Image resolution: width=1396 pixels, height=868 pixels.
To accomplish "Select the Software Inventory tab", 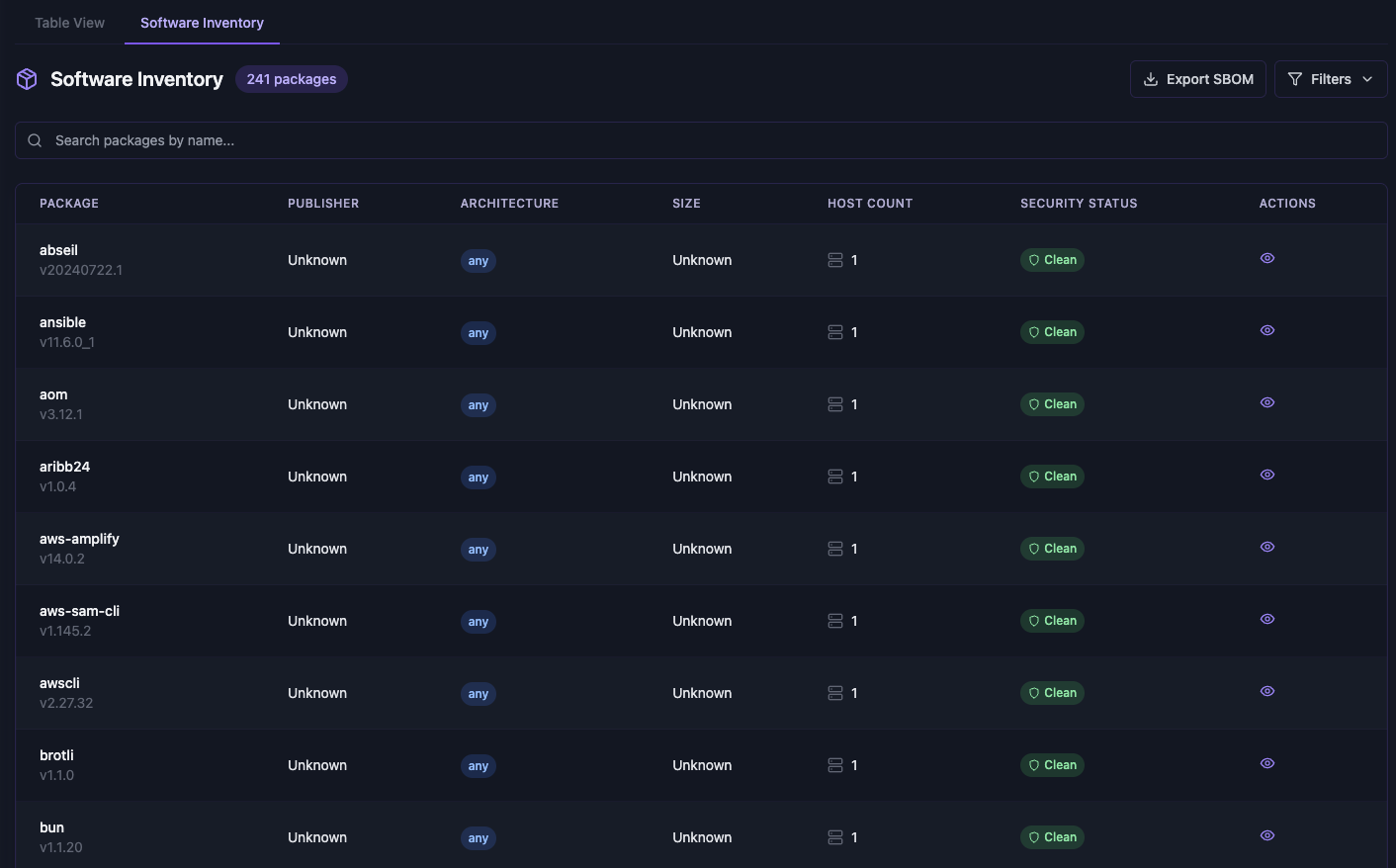I will pos(202,23).
